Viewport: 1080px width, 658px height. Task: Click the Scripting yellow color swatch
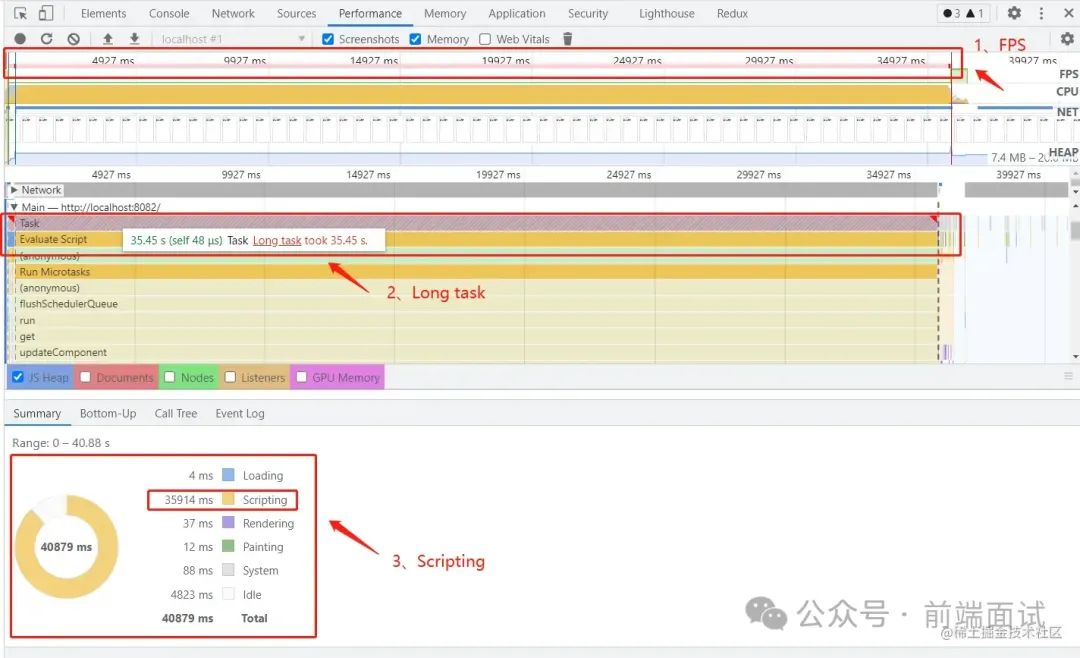[x=228, y=500]
